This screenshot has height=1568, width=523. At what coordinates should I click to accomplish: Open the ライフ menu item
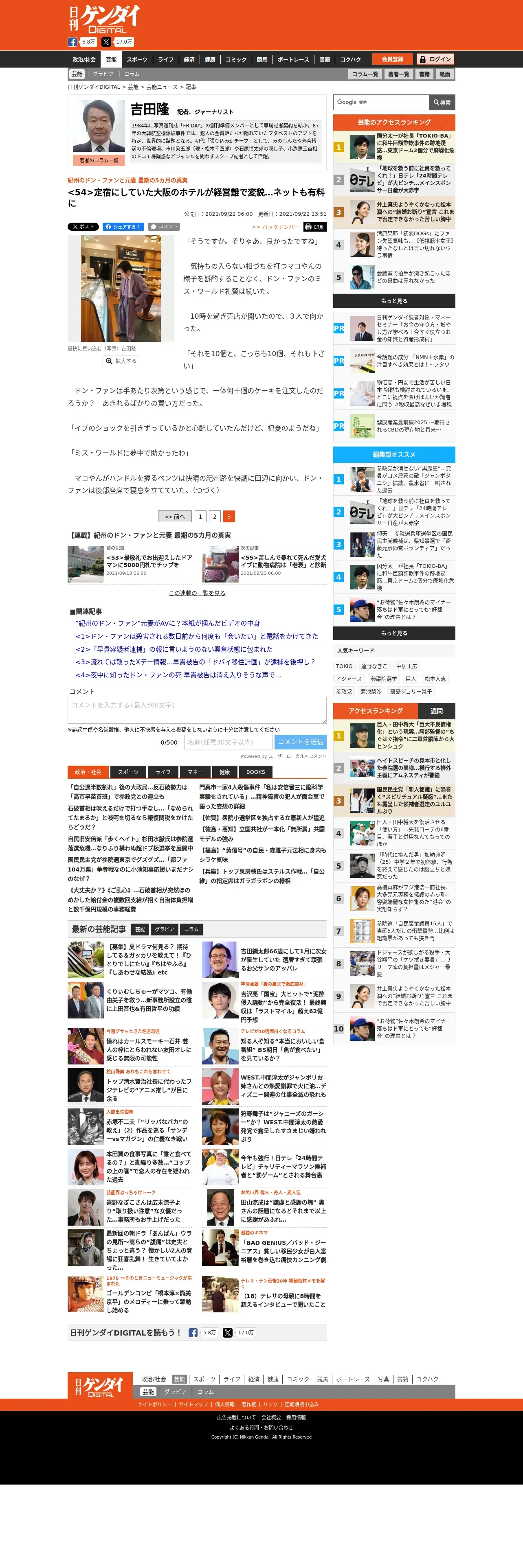tap(166, 60)
